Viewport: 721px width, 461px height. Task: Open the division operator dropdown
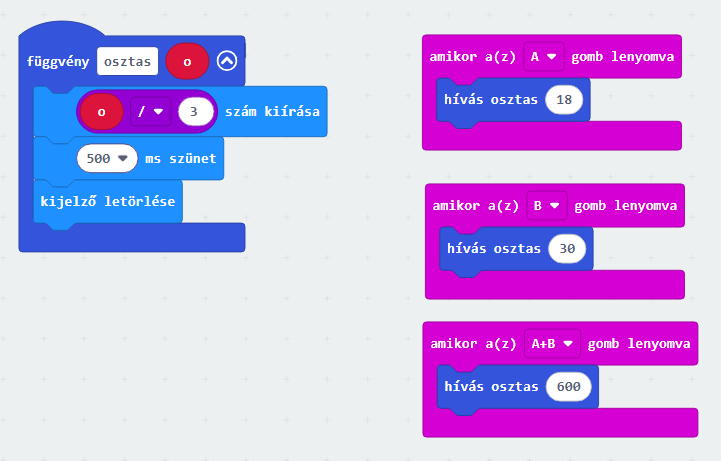[x=151, y=111]
